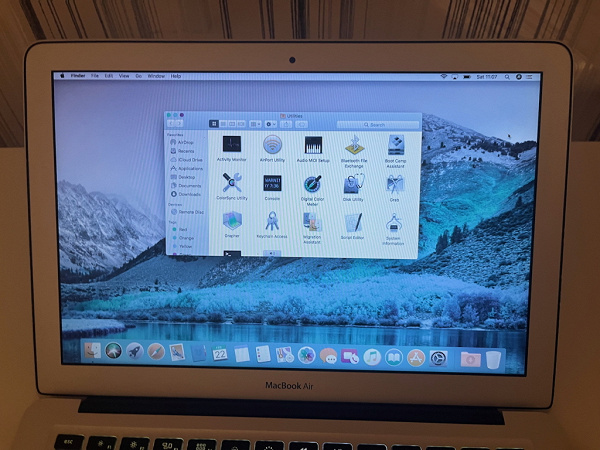The image size is (600, 450).
Task: Open Messages in the Dock
Action: tap(328, 356)
